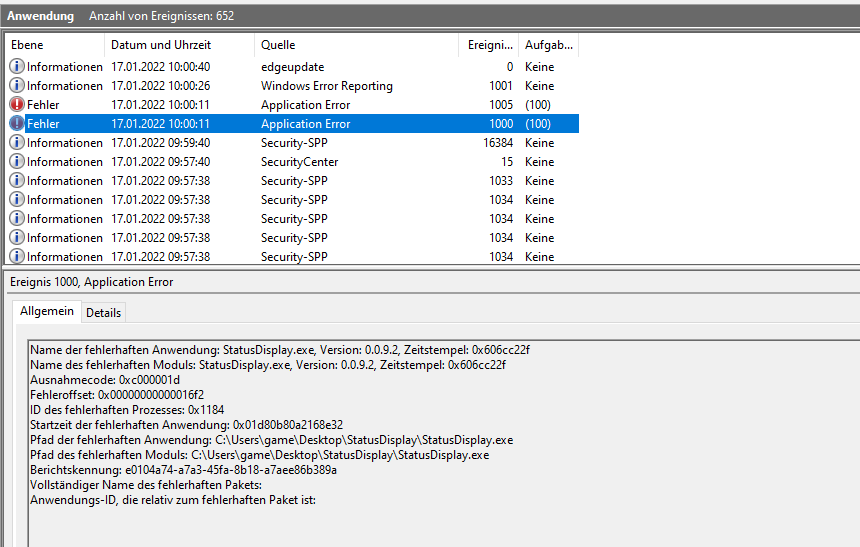Switch to the Details tab

point(104,313)
